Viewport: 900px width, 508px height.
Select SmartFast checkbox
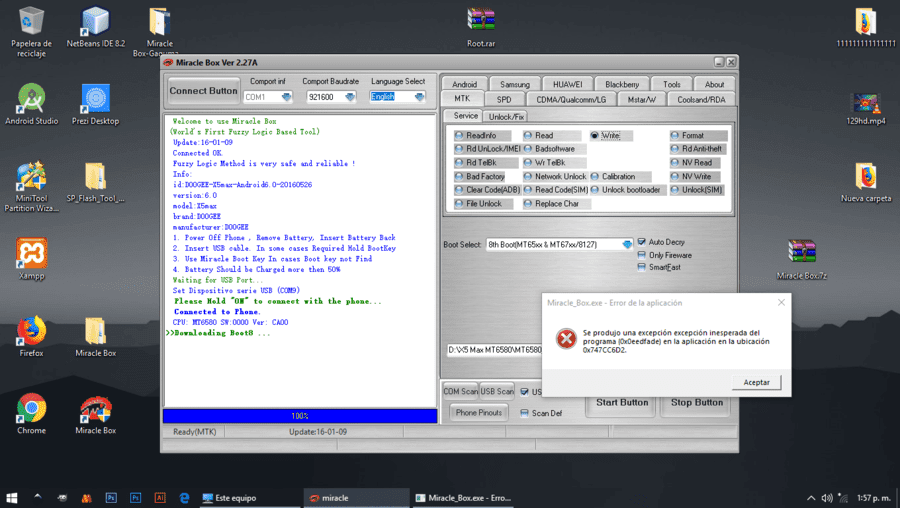[x=642, y=267]
